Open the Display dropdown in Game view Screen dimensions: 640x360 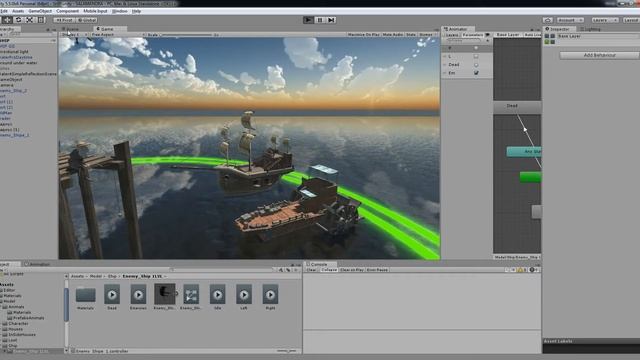(x=75, y=35)
